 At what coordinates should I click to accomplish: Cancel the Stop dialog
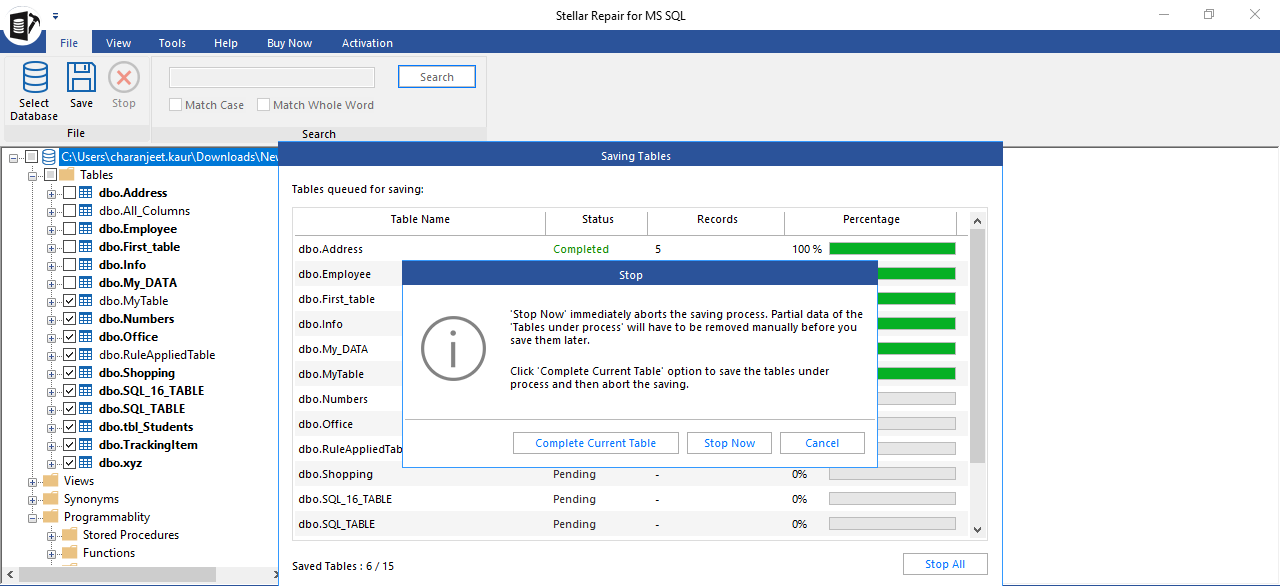point(822,443)
